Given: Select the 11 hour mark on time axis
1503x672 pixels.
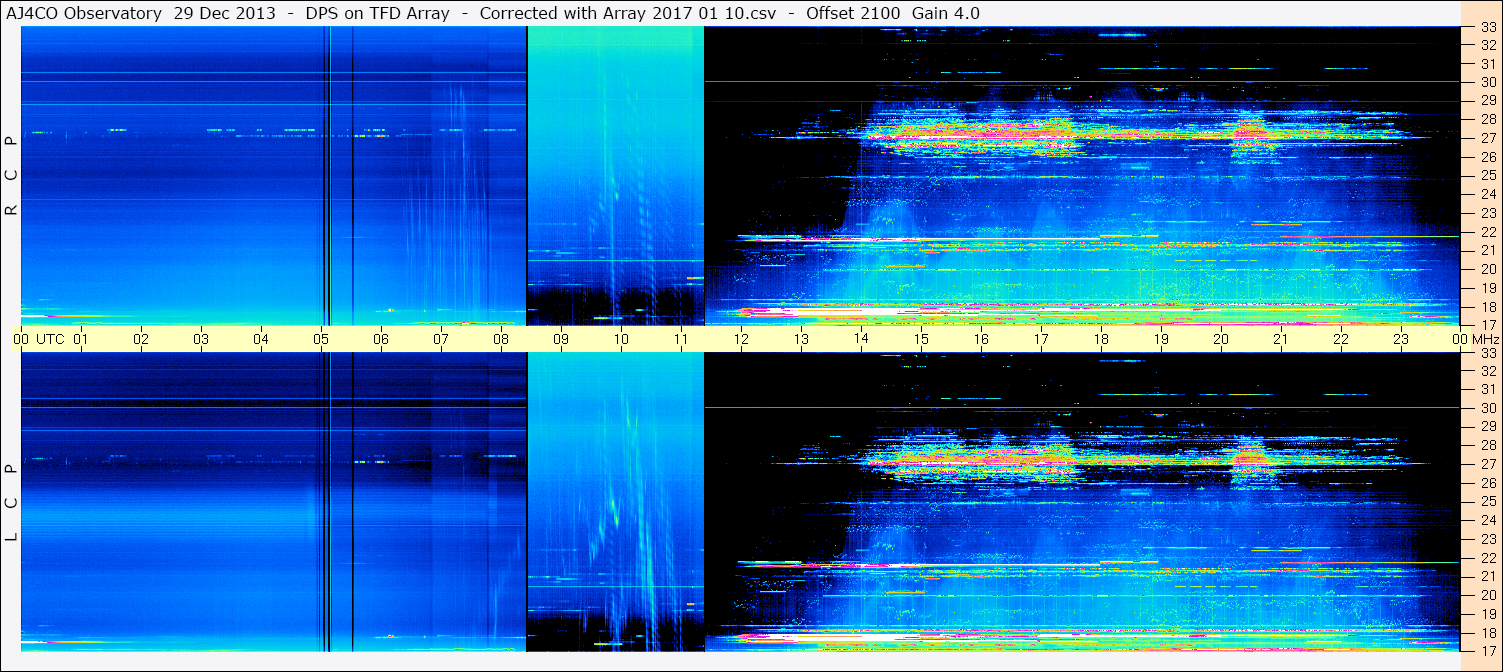Looking at the screenshot, I should click(681, 339).
